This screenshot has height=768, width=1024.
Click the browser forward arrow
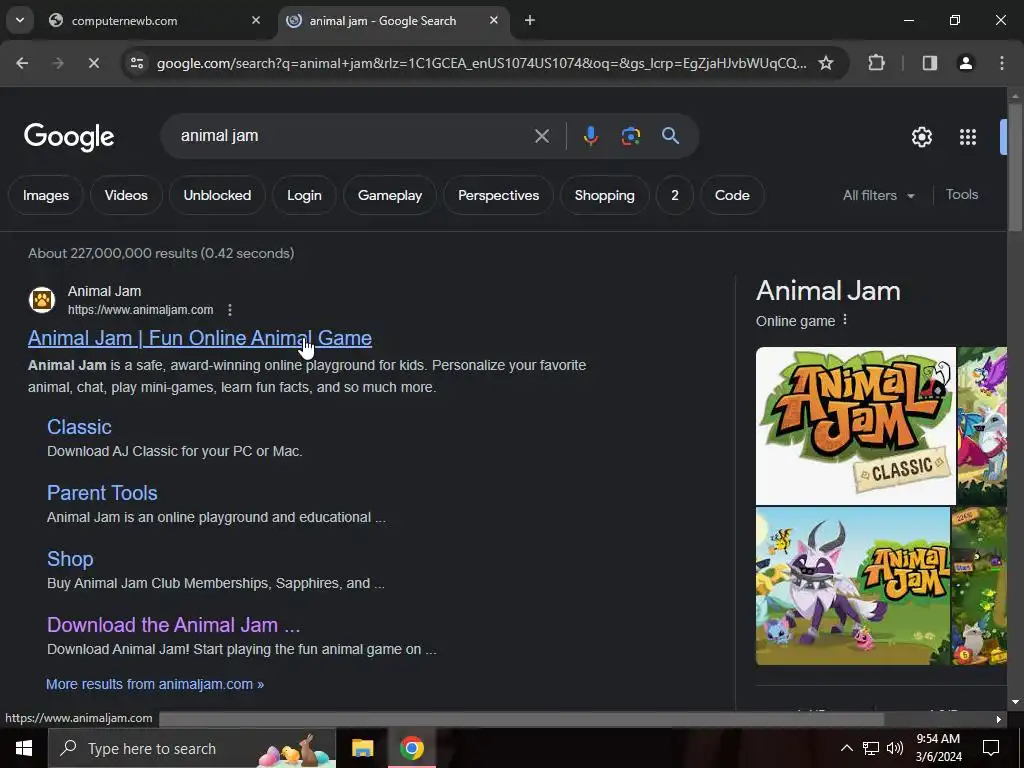pos(57,63)
